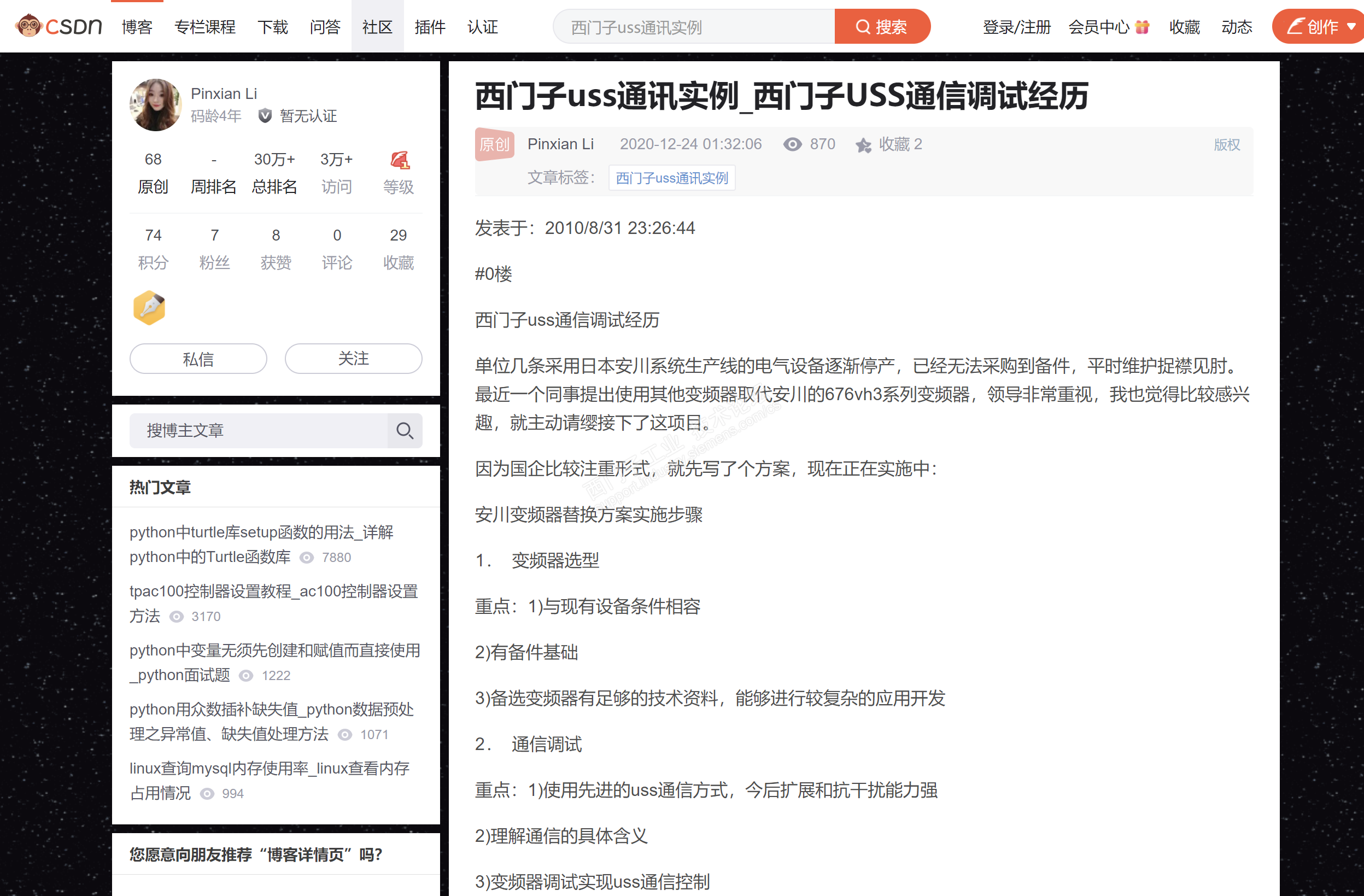Open the 专栏课程 menu item
1364x896 pixels.
coord(204,27)
